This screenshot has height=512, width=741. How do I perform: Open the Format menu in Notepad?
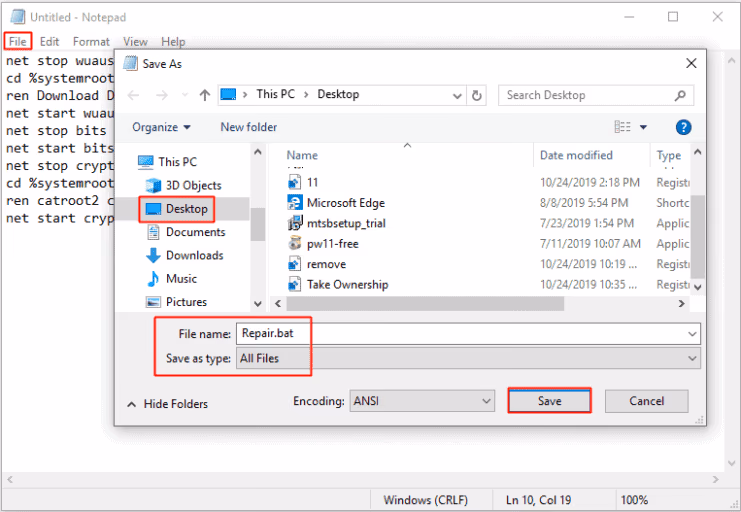[91, 42]
